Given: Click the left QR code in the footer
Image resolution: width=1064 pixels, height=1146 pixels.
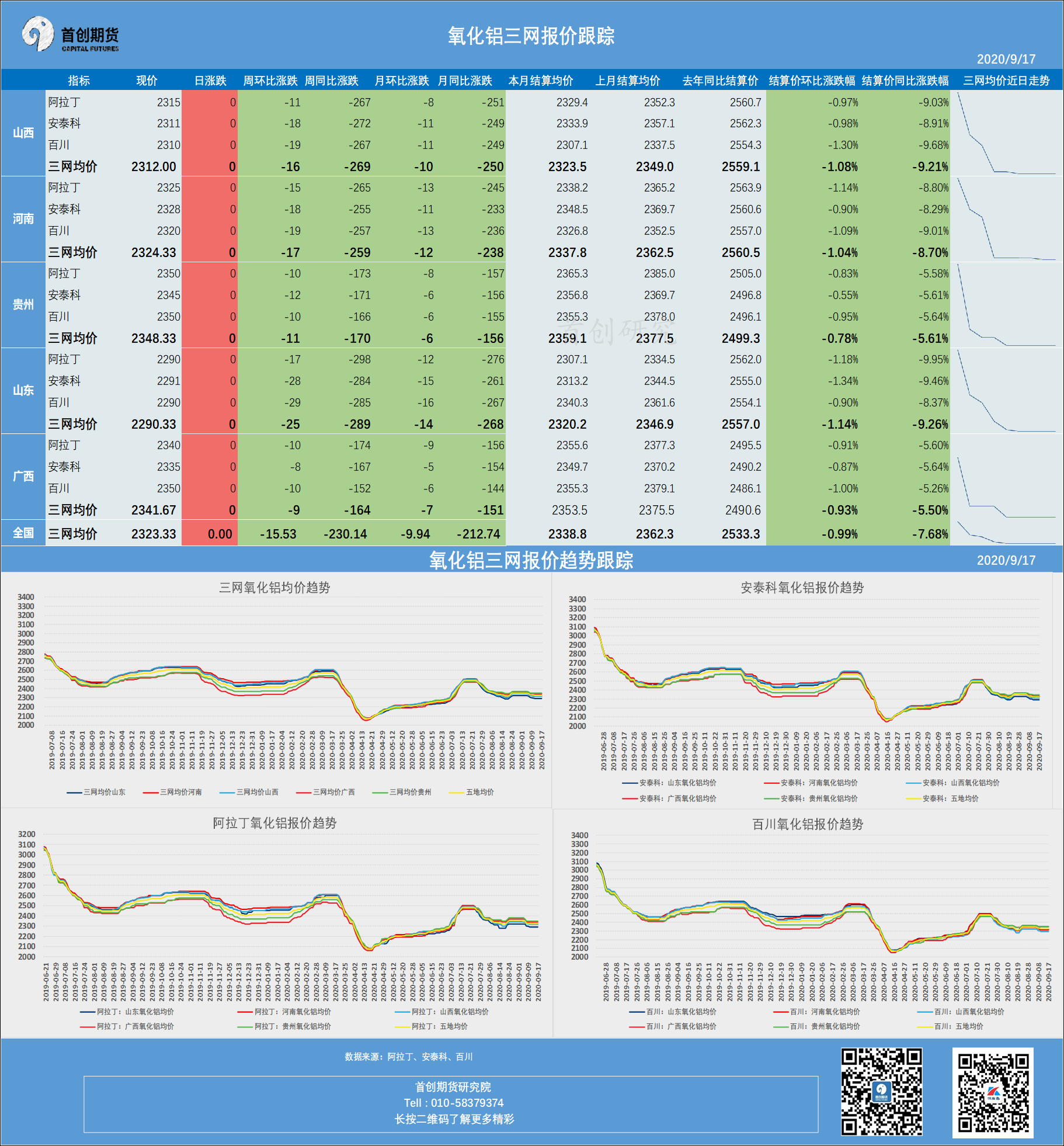Looking at the screenshot, I should click(881, 1091).
